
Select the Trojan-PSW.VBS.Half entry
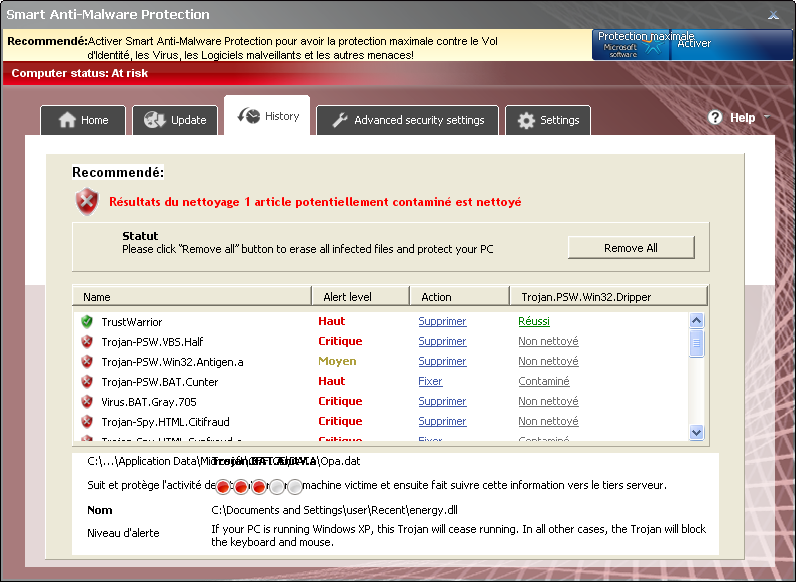[152, 342]
